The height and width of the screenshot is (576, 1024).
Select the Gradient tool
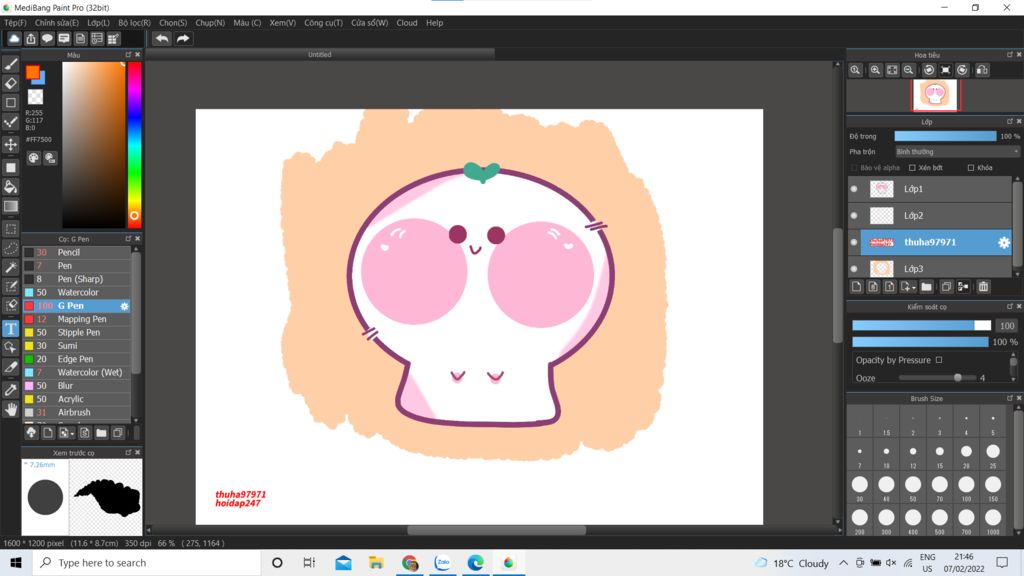[x=11, y=206]
